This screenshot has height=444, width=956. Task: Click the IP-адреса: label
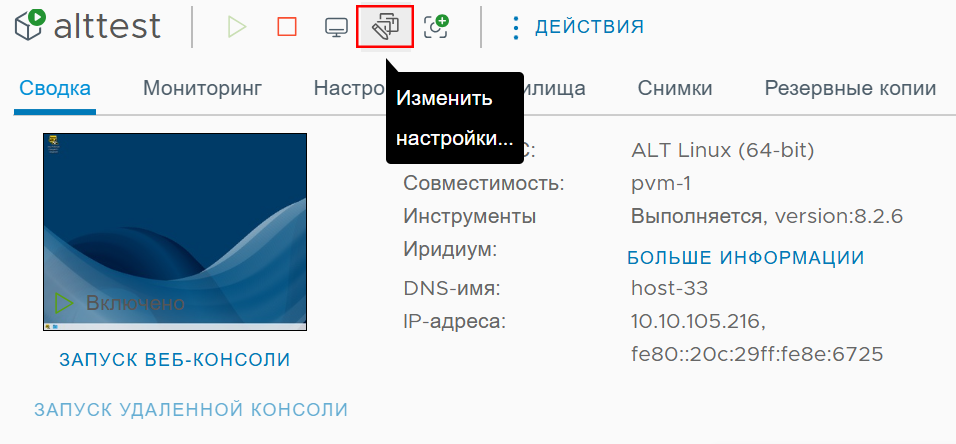(455, 321)
